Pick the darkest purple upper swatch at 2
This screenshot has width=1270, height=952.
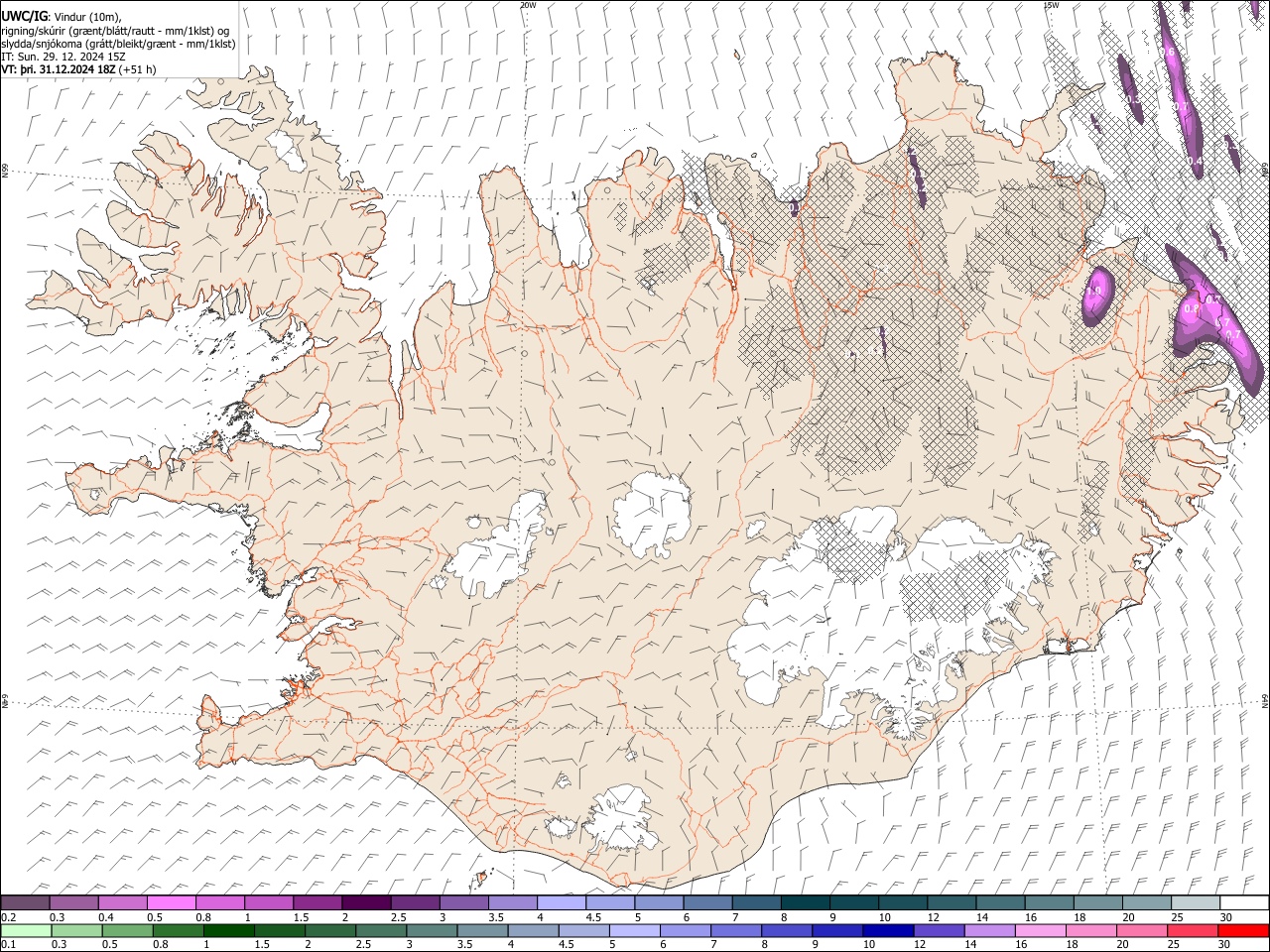(365, 903)
